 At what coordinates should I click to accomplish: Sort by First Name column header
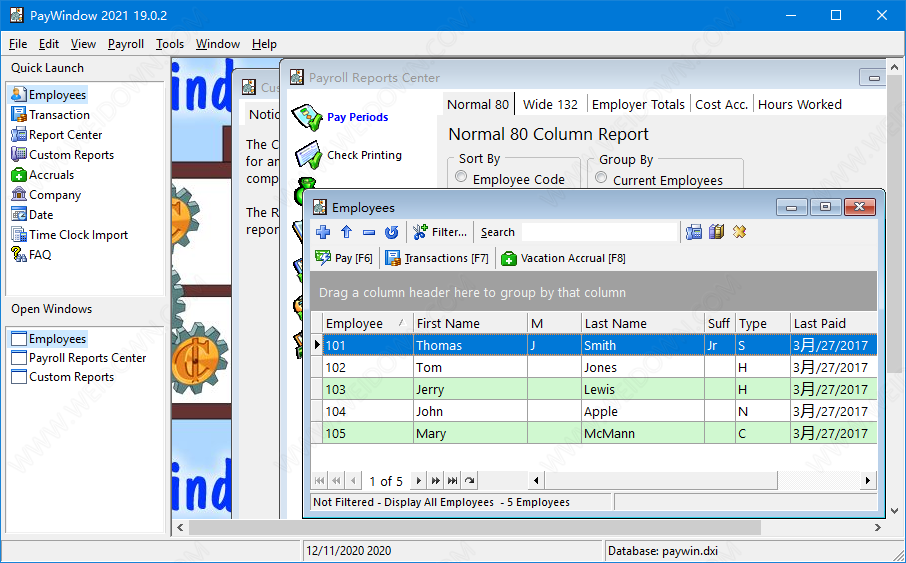pyautogui.click(x=470, y=323)
